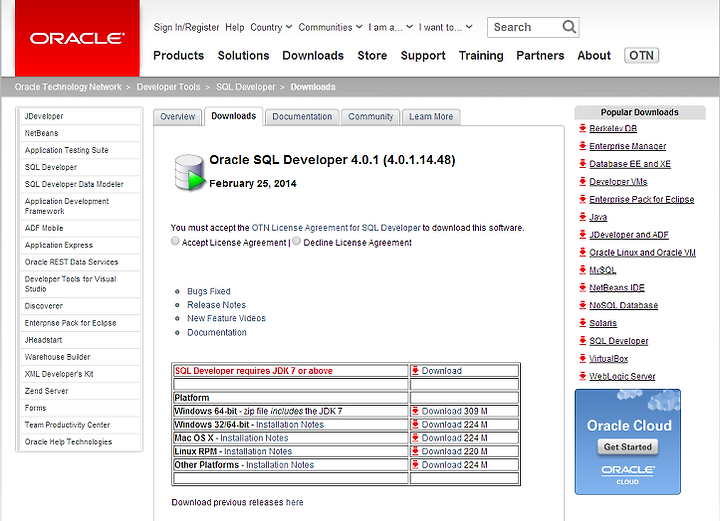Click download arrow icon beside Solaris
The image size is (720, 521).
pos(583,323)
